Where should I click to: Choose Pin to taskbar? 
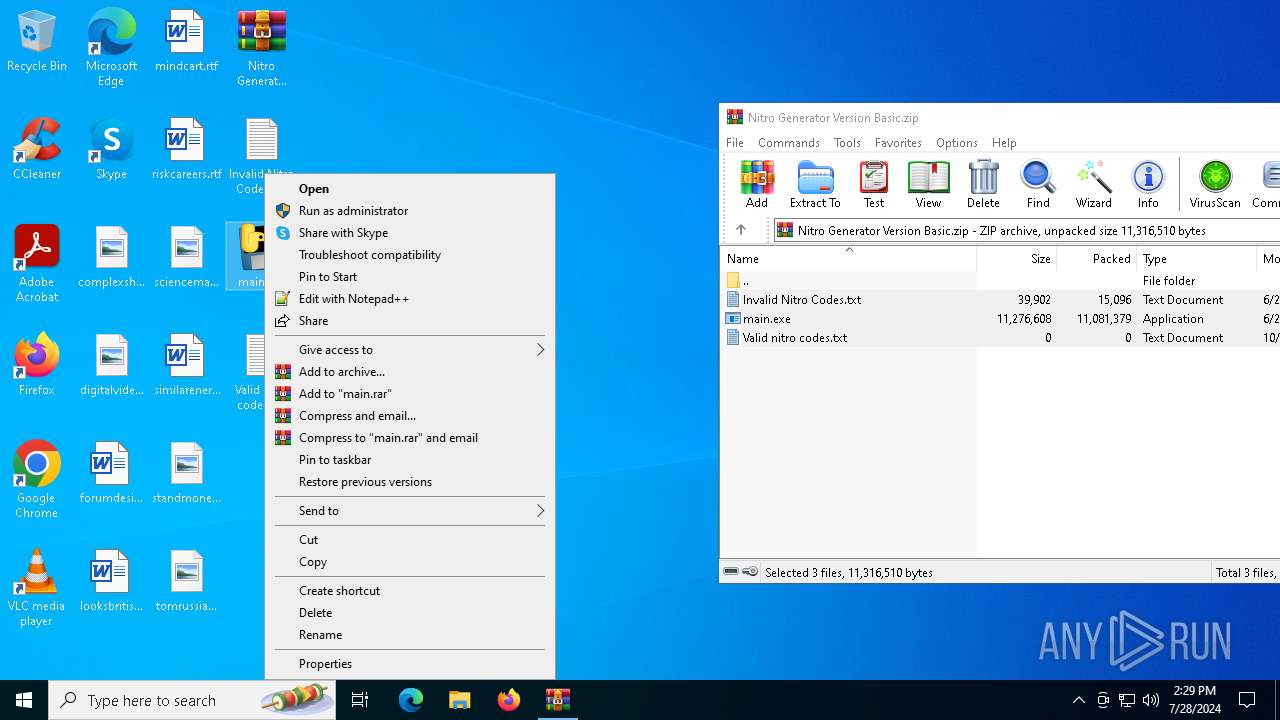click(x=410, y=460)
